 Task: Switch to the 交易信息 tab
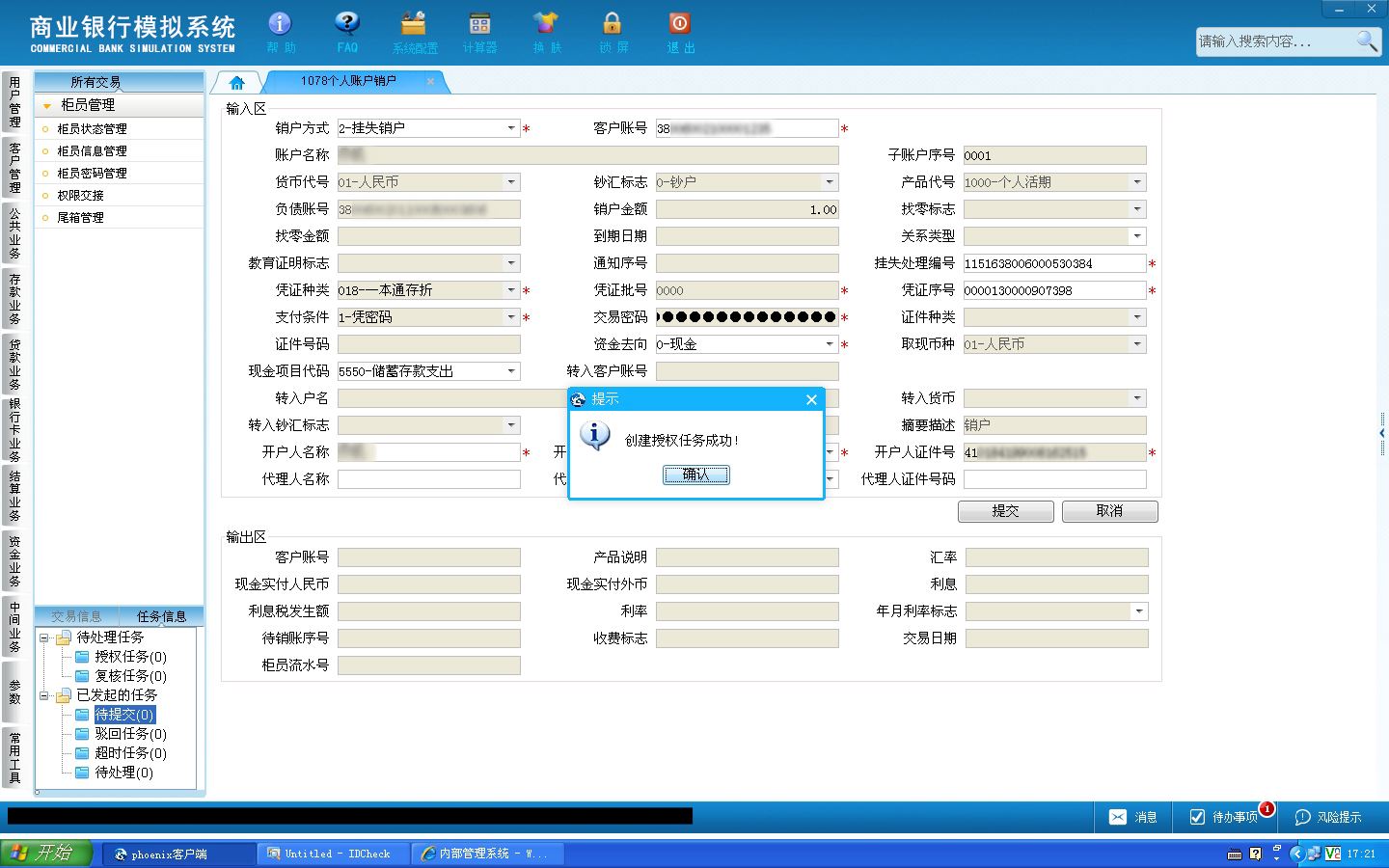tap(76, 616)
